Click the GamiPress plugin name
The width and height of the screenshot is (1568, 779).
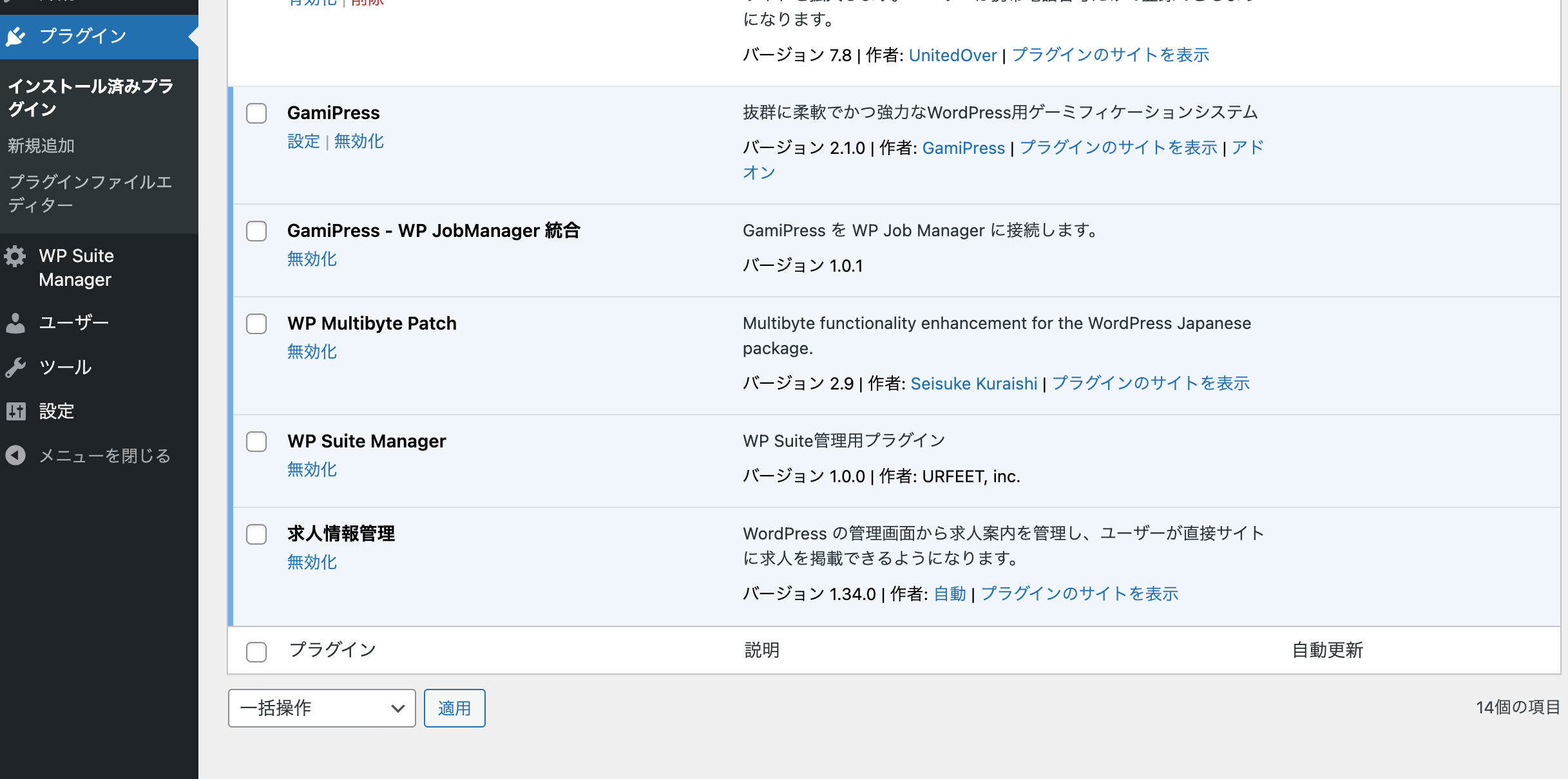pyautogui.click(x=334, y=113)
